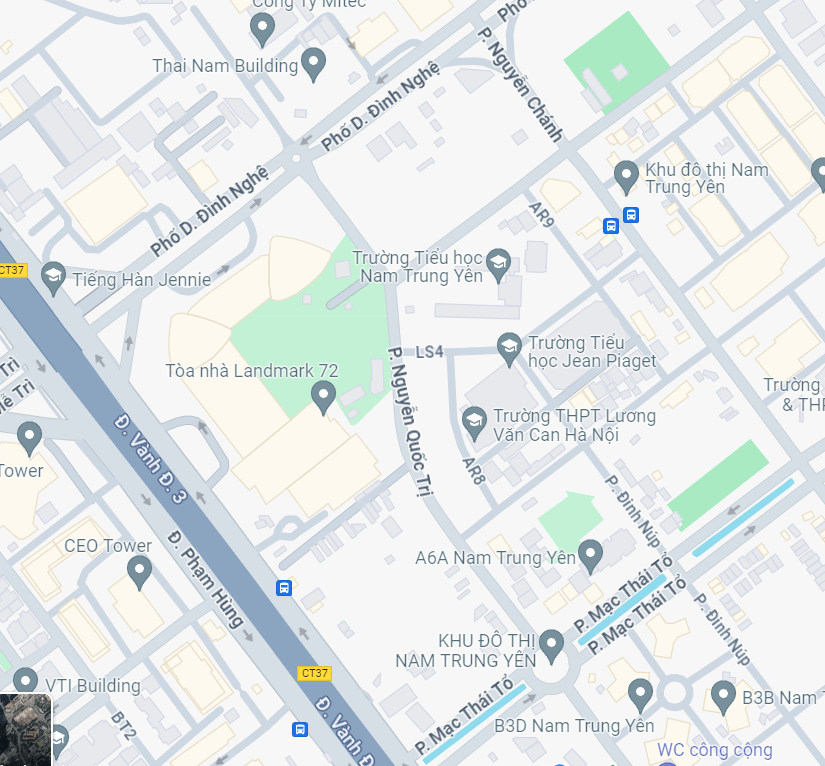825x766 pixels.
Task: Click the Tòa nhà Landmark 72 label
Action: pos(252,371)
